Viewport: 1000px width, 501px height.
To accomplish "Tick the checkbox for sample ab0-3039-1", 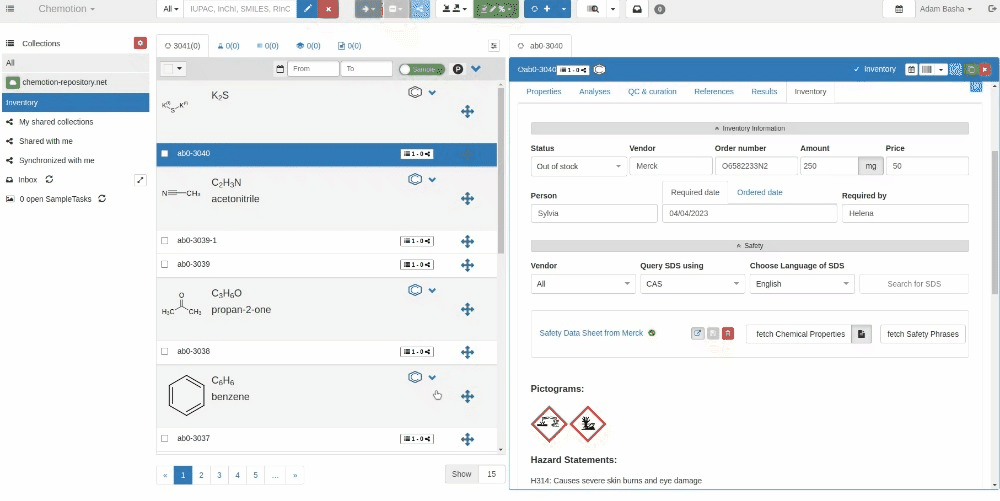I will (165, 241).
